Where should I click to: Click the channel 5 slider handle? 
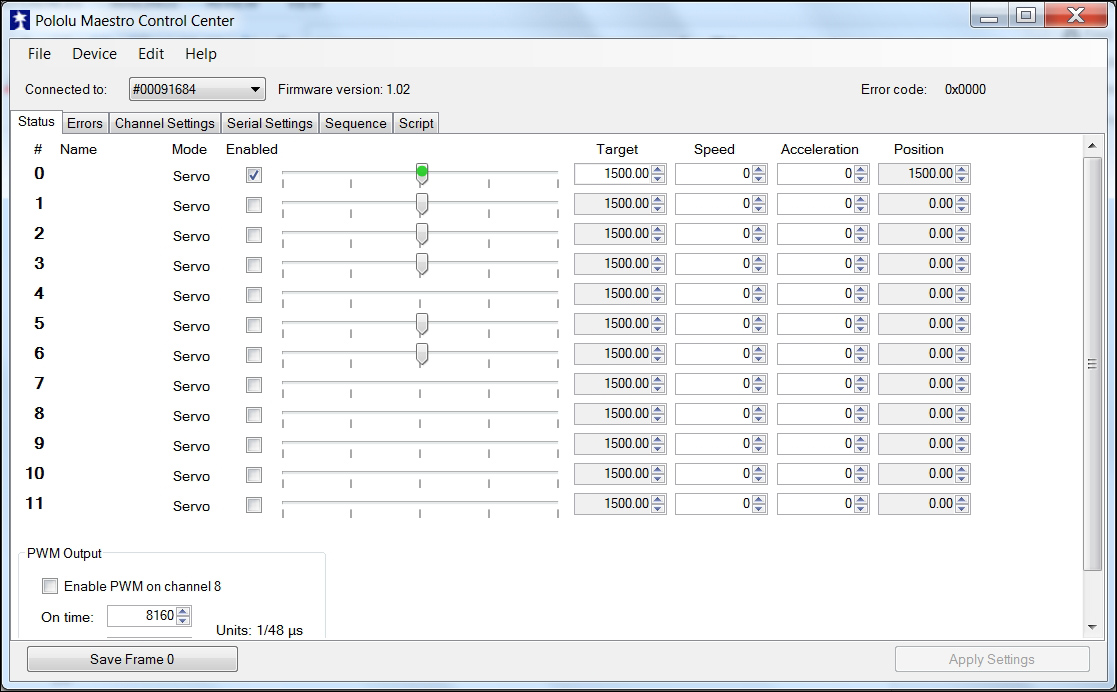(422, 324)
